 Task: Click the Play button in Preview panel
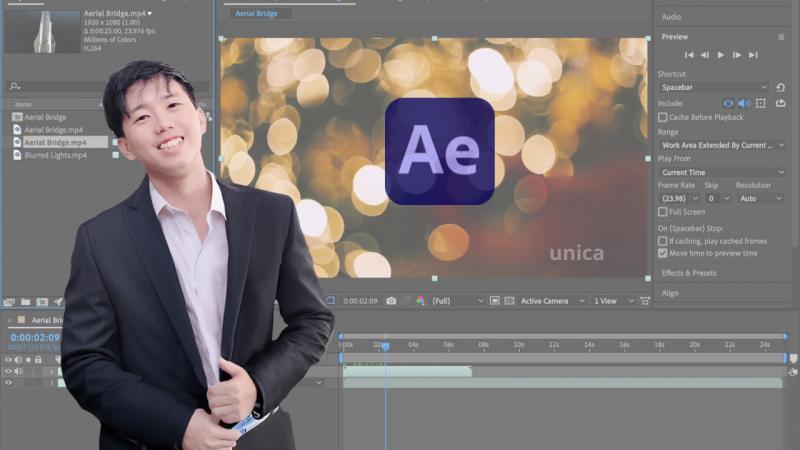click(x=720, y=55)
